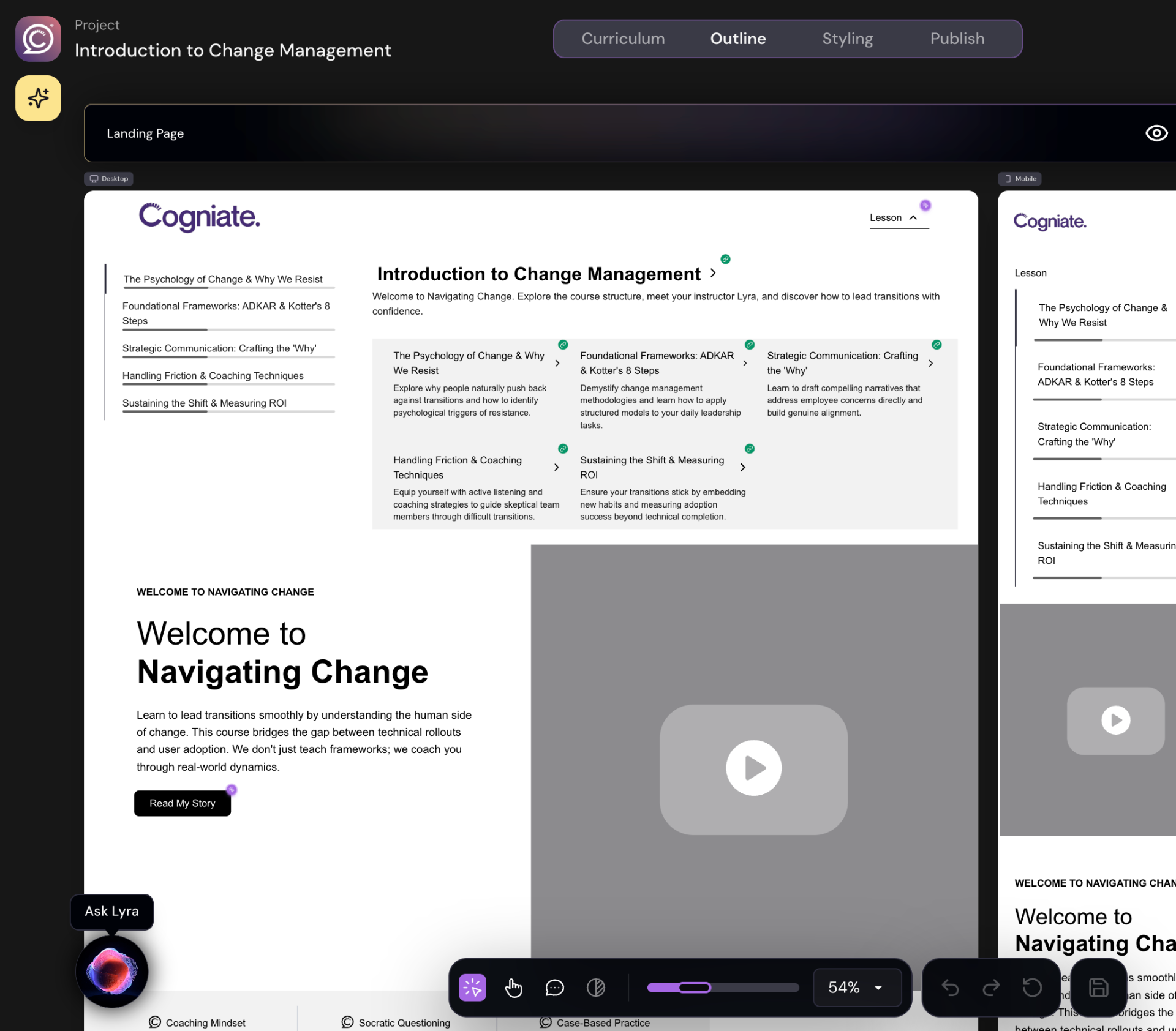
Task: Click the save disk icon
Action: pyautogui.click(x=1098, y=988)
